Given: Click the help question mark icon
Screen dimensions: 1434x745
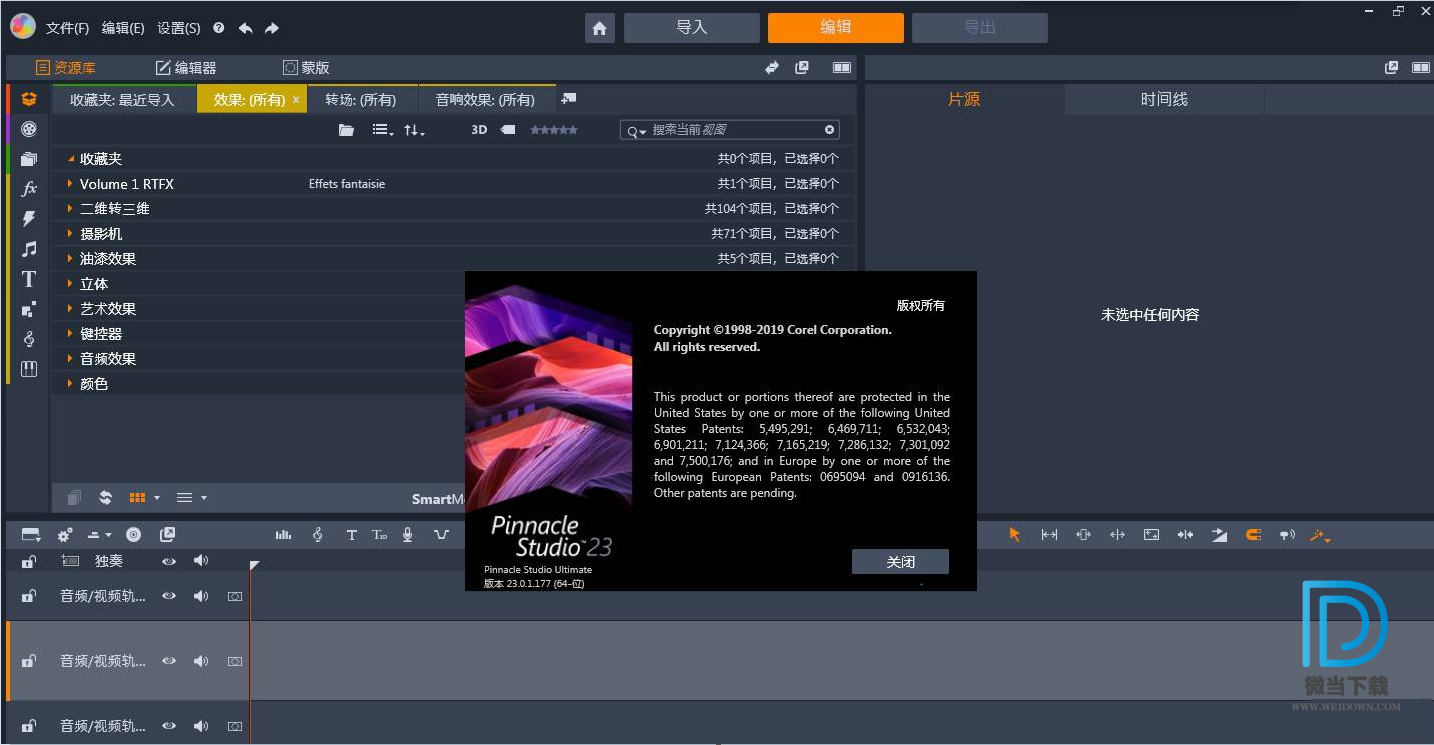Looking at the screenshot, I should pos(218,28).
